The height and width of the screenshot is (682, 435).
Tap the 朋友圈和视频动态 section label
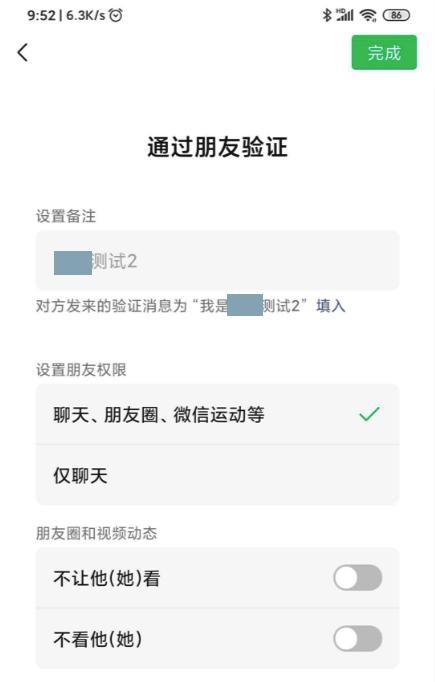(96, 533)
